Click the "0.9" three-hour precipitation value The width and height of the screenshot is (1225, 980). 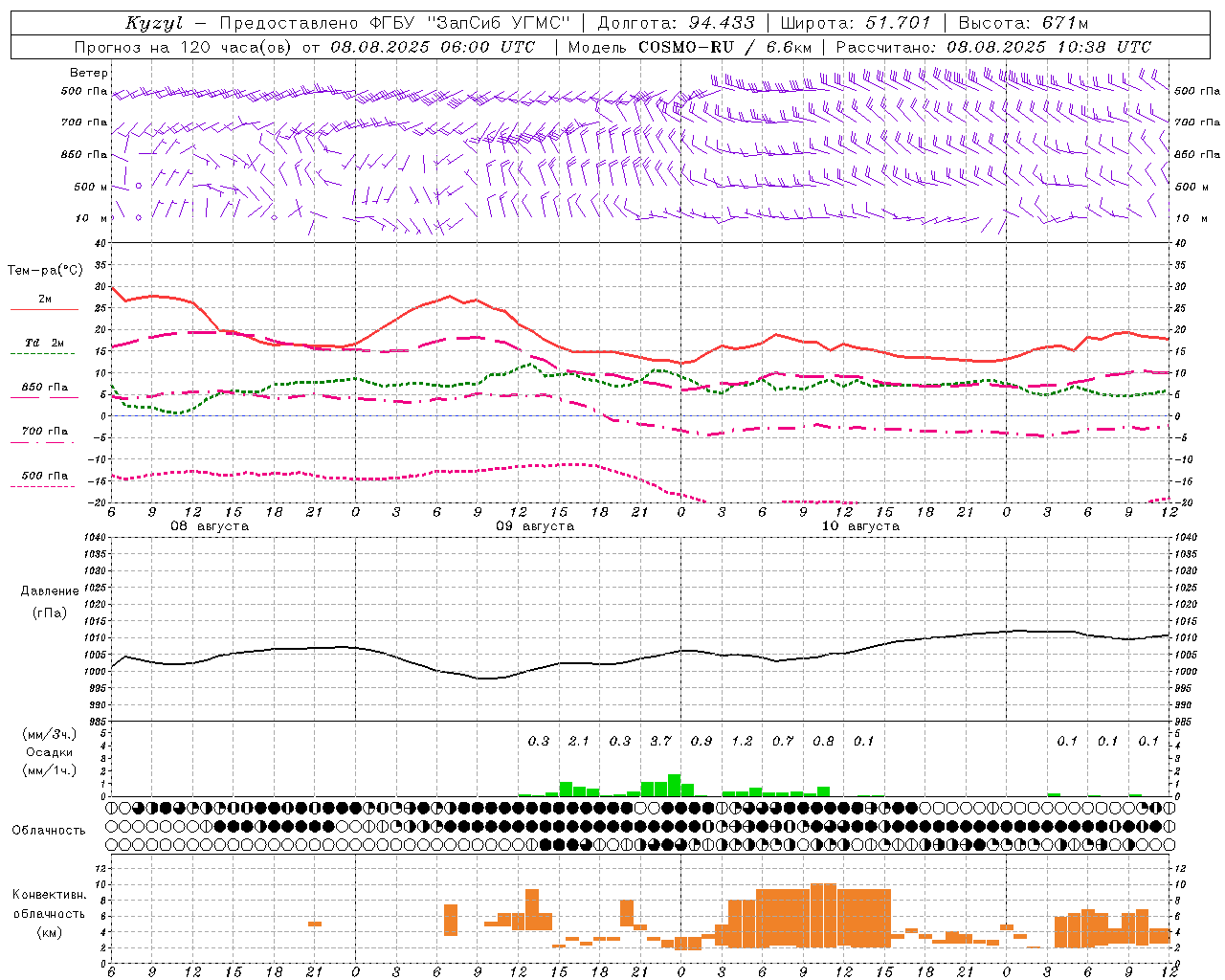click(x=702, y=741)
